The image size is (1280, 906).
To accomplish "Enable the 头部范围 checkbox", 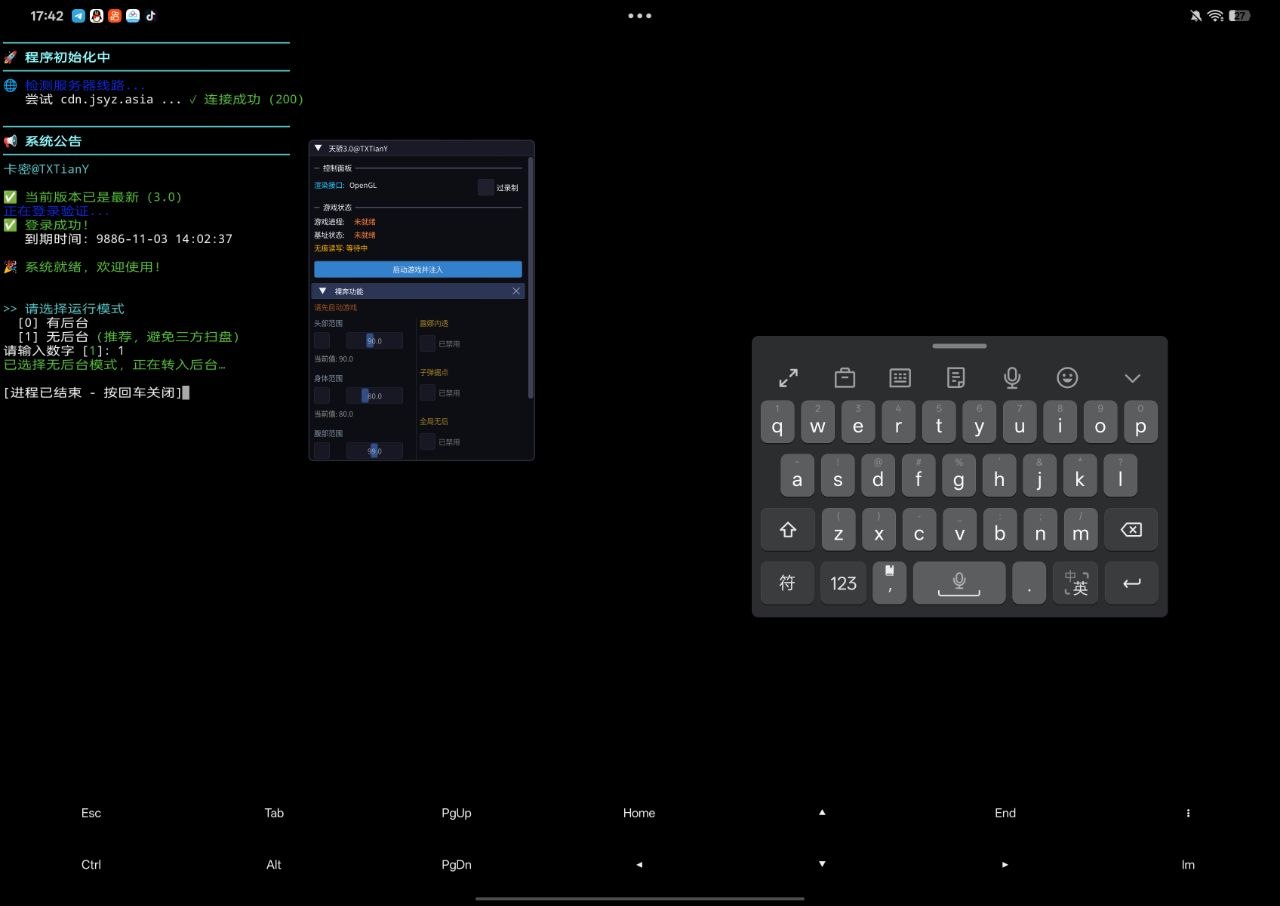I will 322,341.
